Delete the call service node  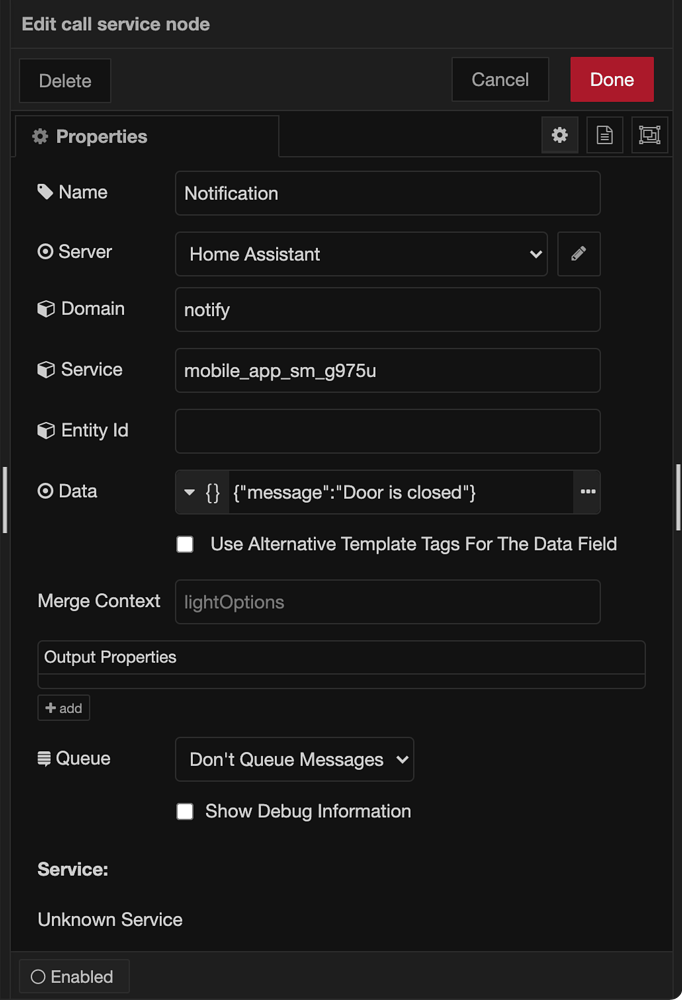point(64,80)
